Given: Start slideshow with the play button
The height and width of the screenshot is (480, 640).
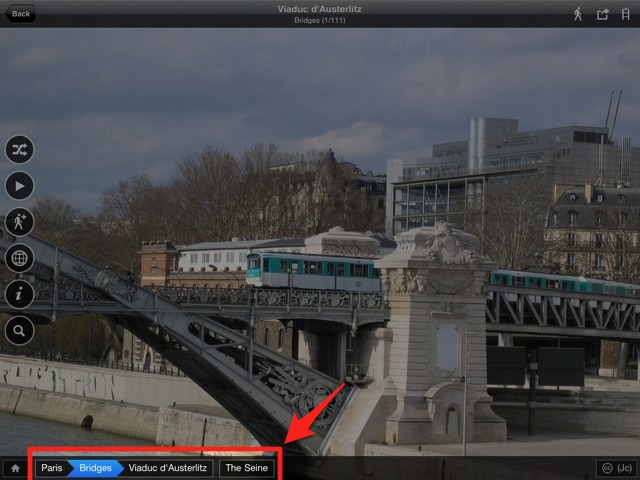Looking at the screenshot, I should (20, 186).
